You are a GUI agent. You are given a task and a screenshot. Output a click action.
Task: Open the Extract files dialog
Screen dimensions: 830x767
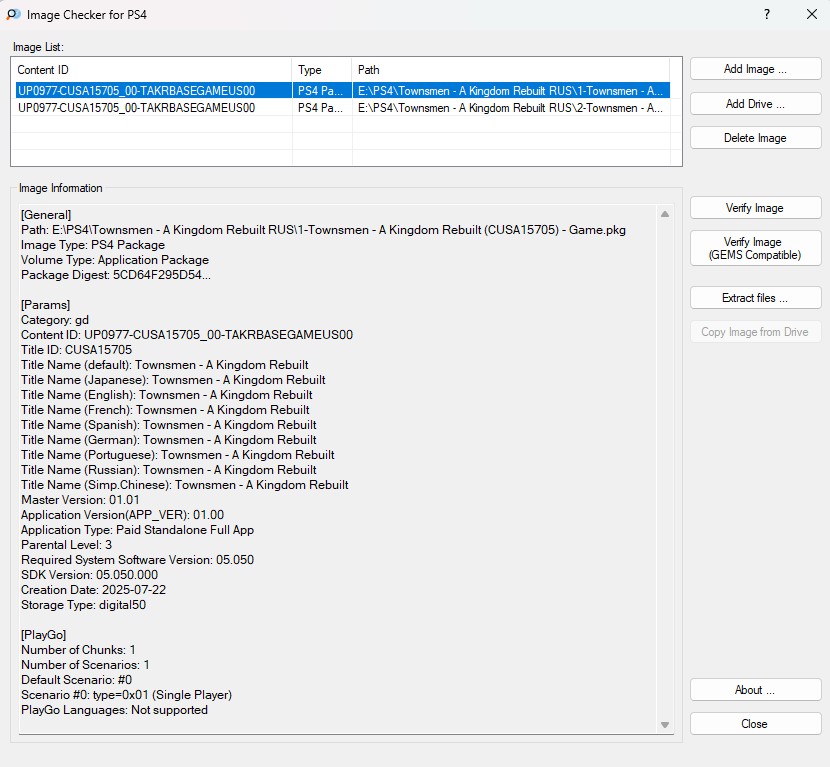755,298
